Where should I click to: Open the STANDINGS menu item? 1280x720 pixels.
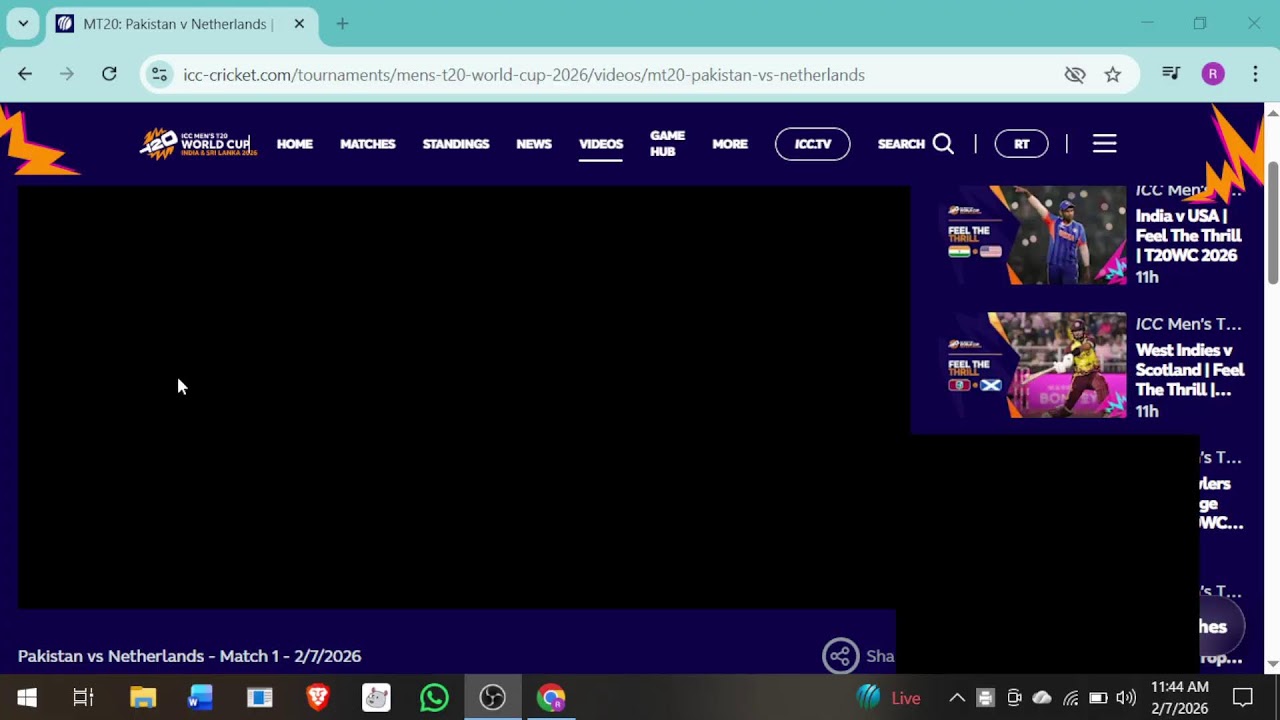point(456,144)
